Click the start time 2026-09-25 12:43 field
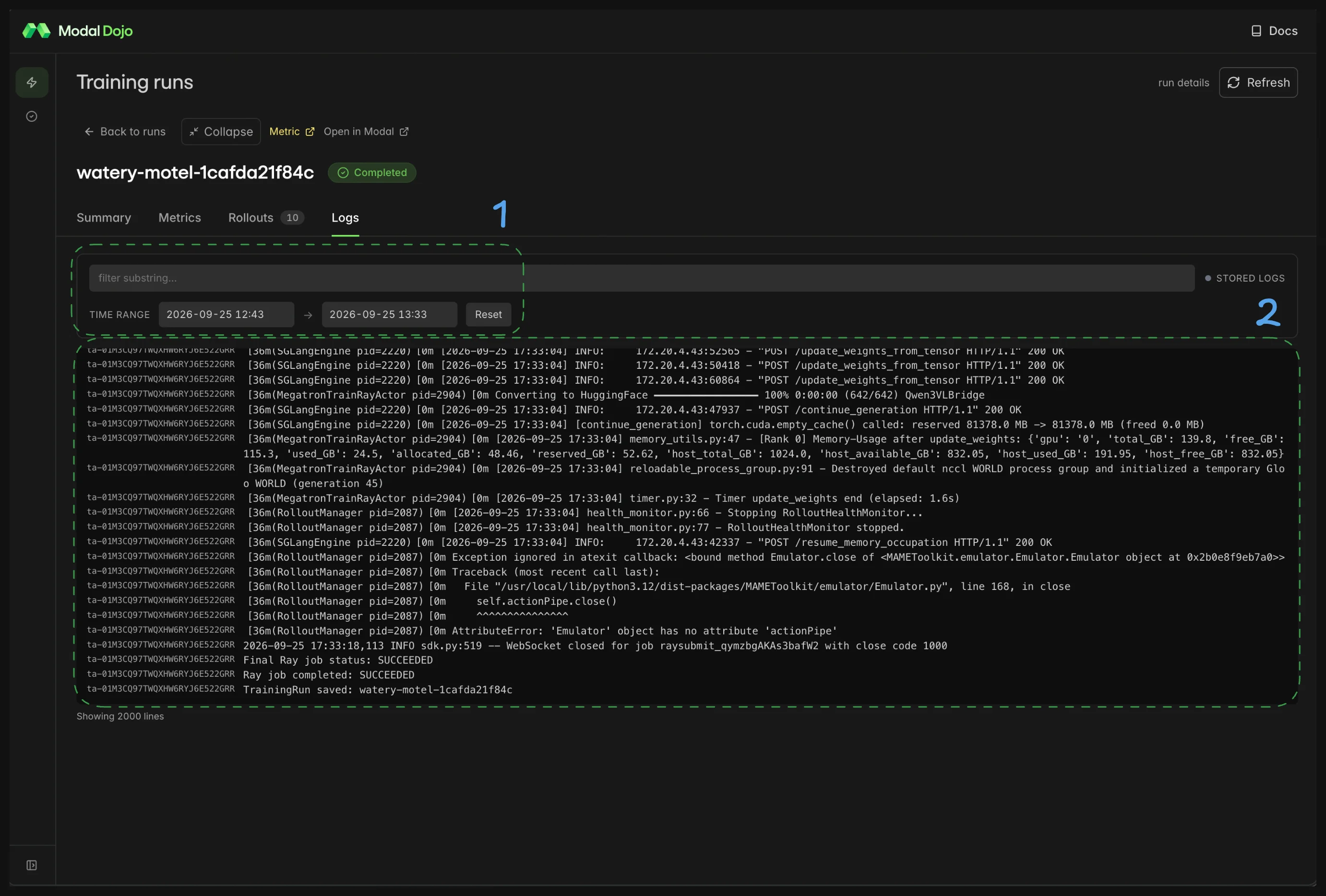 227,315
